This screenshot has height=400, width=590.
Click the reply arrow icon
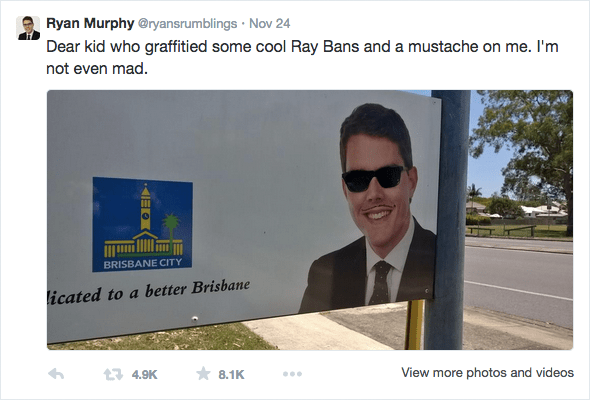point(56,374)
